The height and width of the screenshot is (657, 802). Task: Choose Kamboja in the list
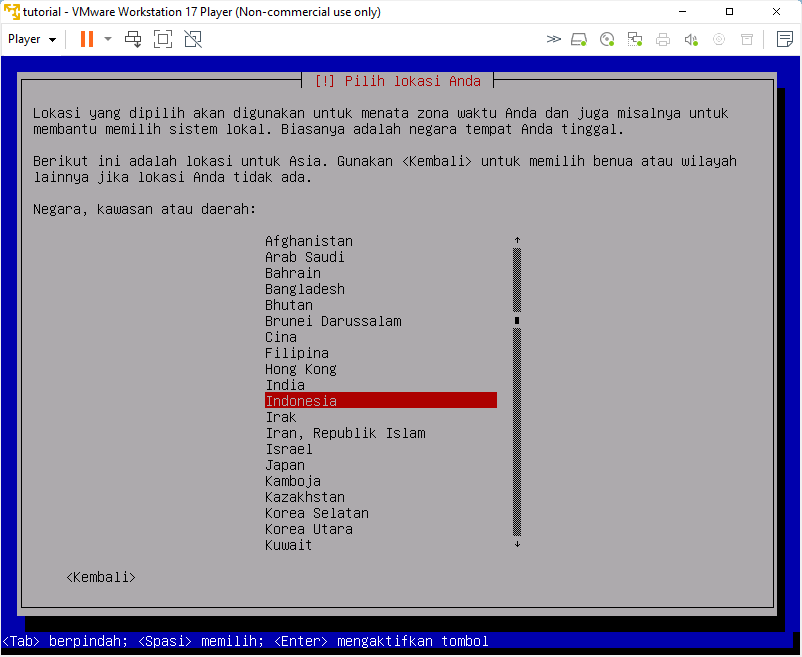(381, 481)
